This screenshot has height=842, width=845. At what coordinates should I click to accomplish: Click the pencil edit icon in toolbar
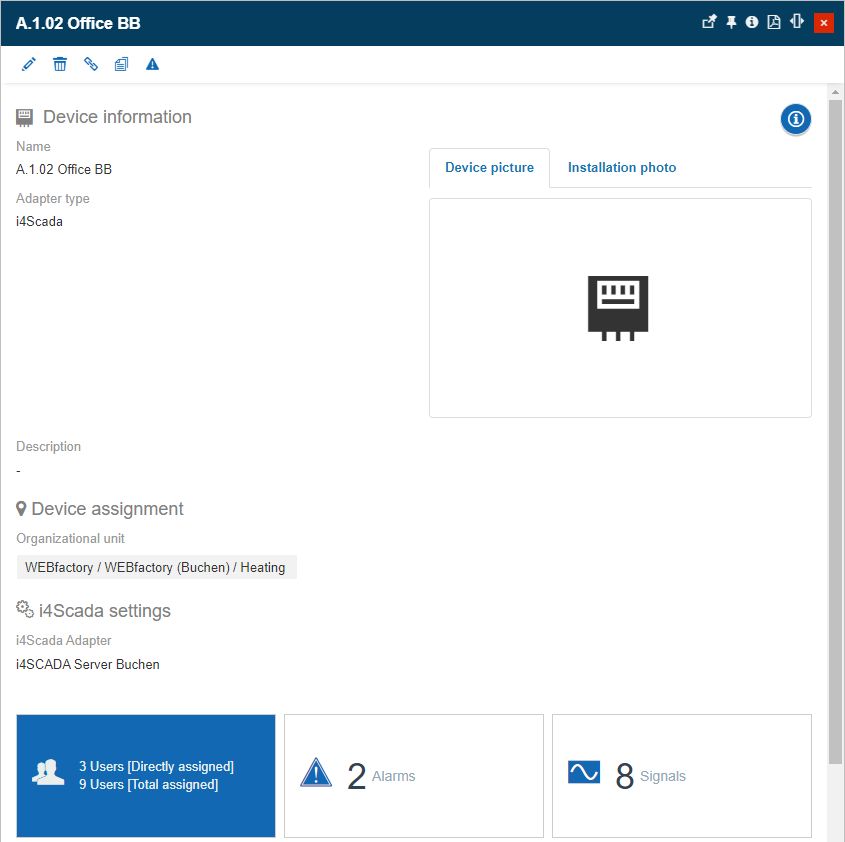(29, 64)
